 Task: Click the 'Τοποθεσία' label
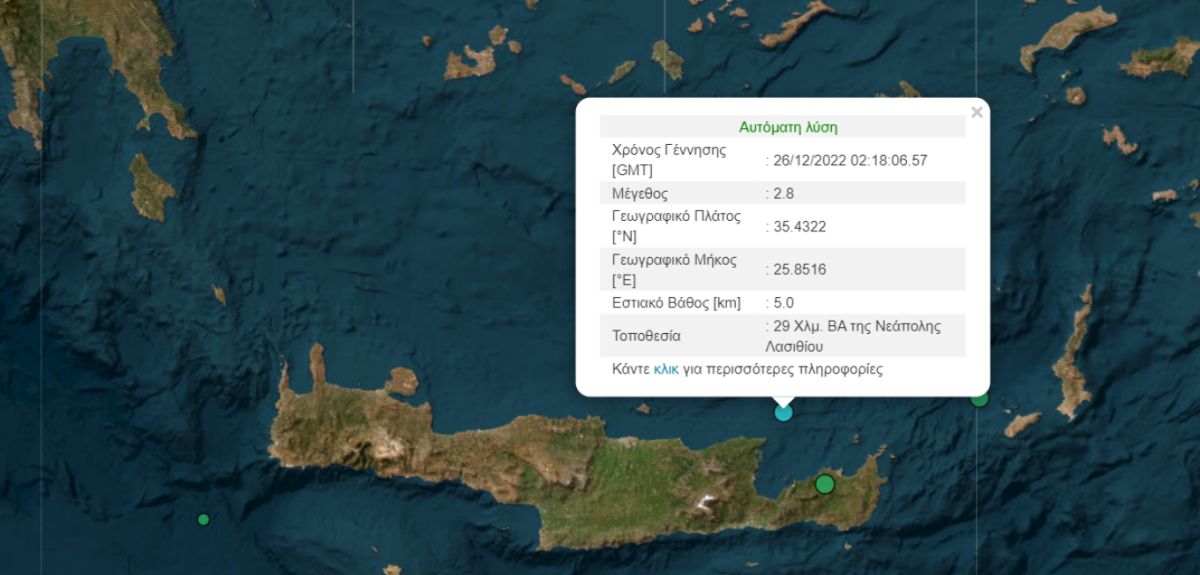(x=646, y=336)
